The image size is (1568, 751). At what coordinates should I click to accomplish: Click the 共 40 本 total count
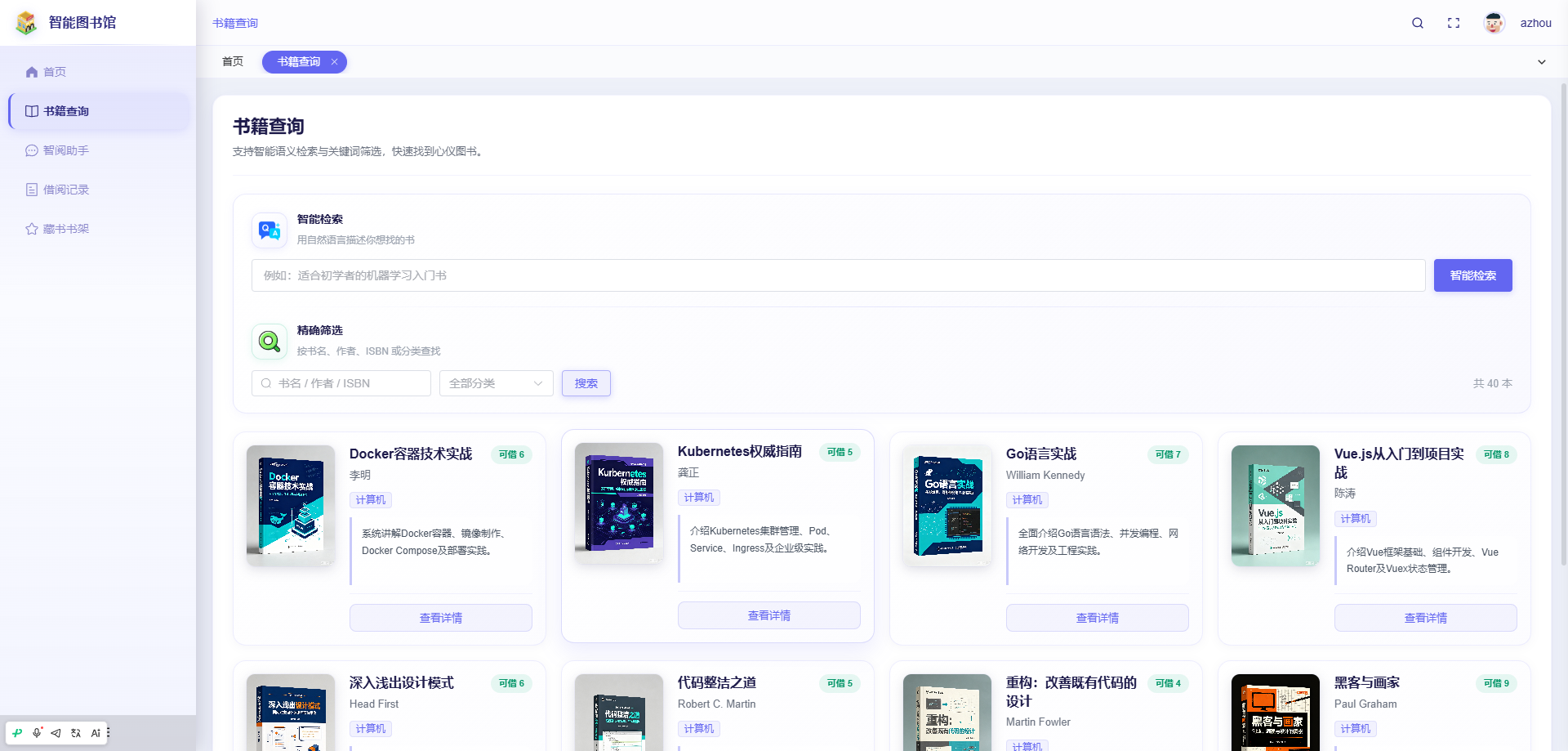[x=1493, y=383]
